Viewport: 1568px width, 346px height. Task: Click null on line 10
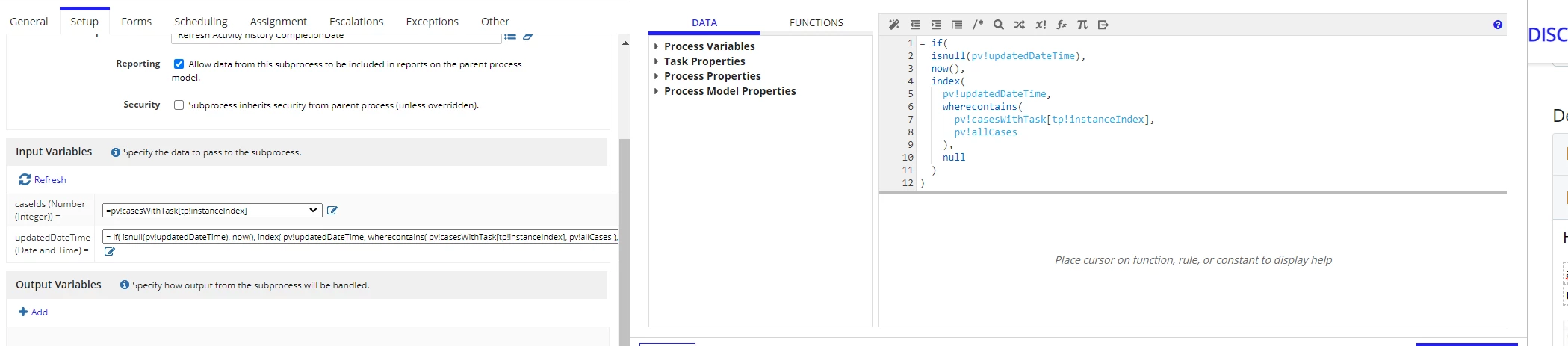tap(954, 158)
